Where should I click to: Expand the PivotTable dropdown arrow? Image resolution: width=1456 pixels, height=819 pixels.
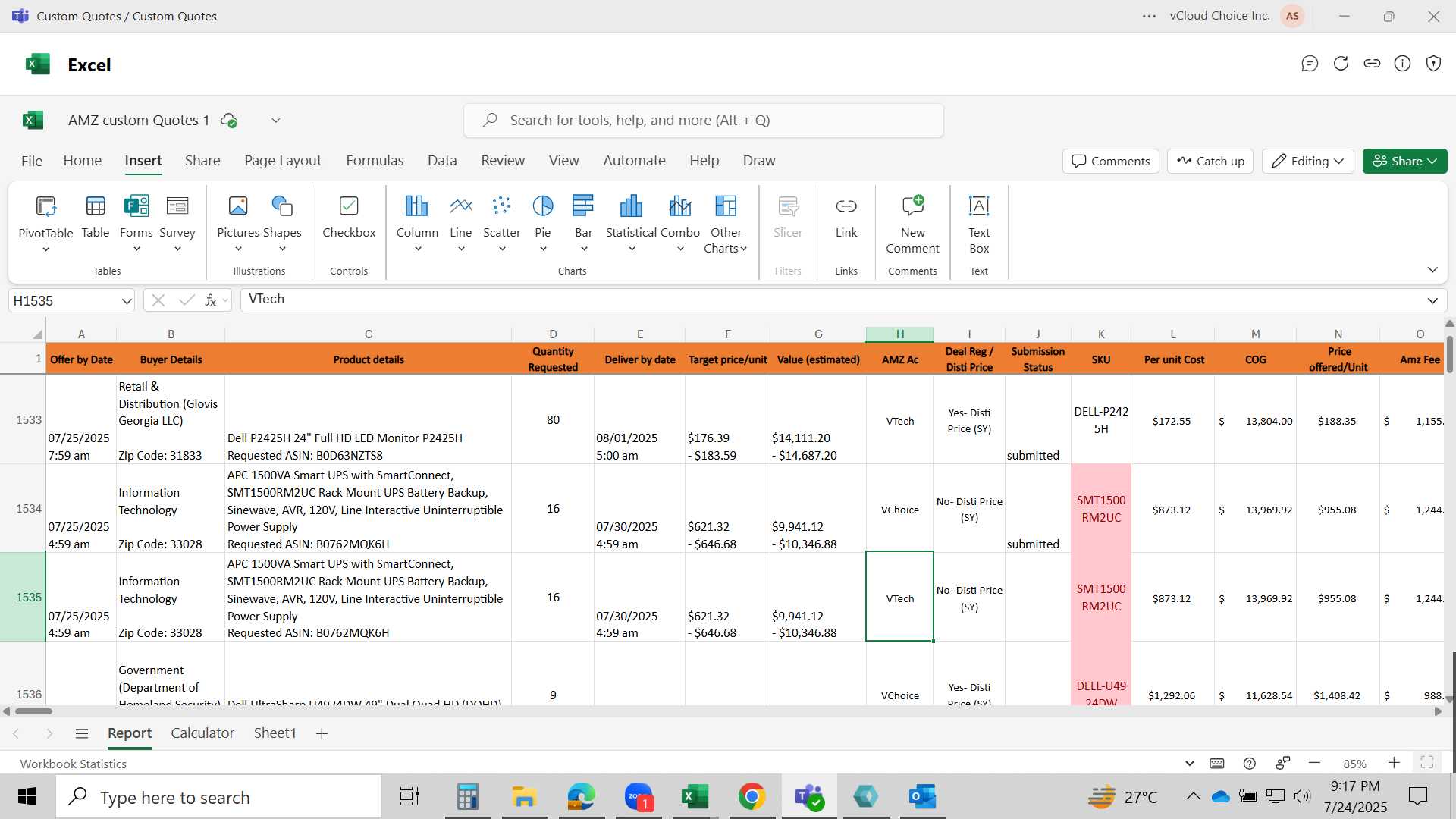tap(45, 249)
